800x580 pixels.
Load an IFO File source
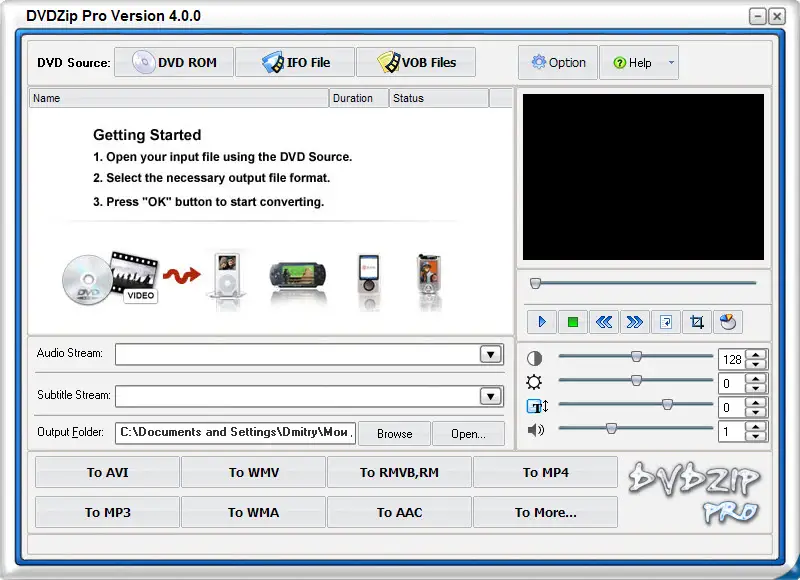[295, 62]
